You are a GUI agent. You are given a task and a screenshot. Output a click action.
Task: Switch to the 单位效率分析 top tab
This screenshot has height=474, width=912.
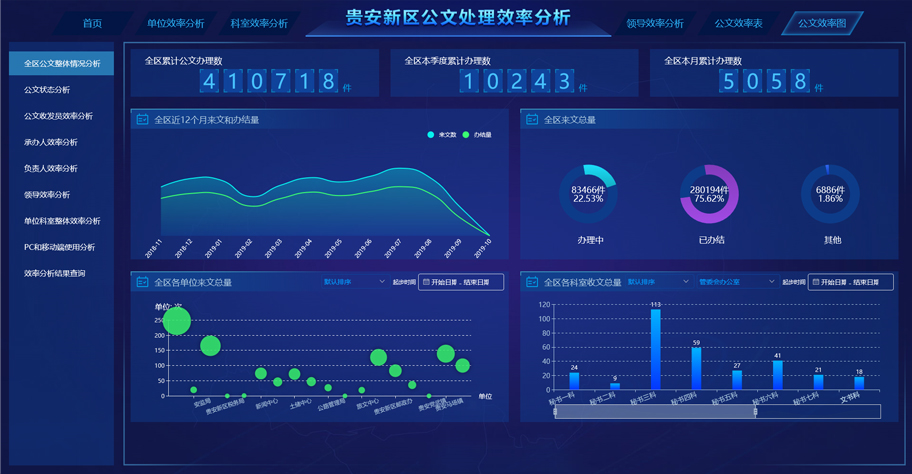point(175,23)
